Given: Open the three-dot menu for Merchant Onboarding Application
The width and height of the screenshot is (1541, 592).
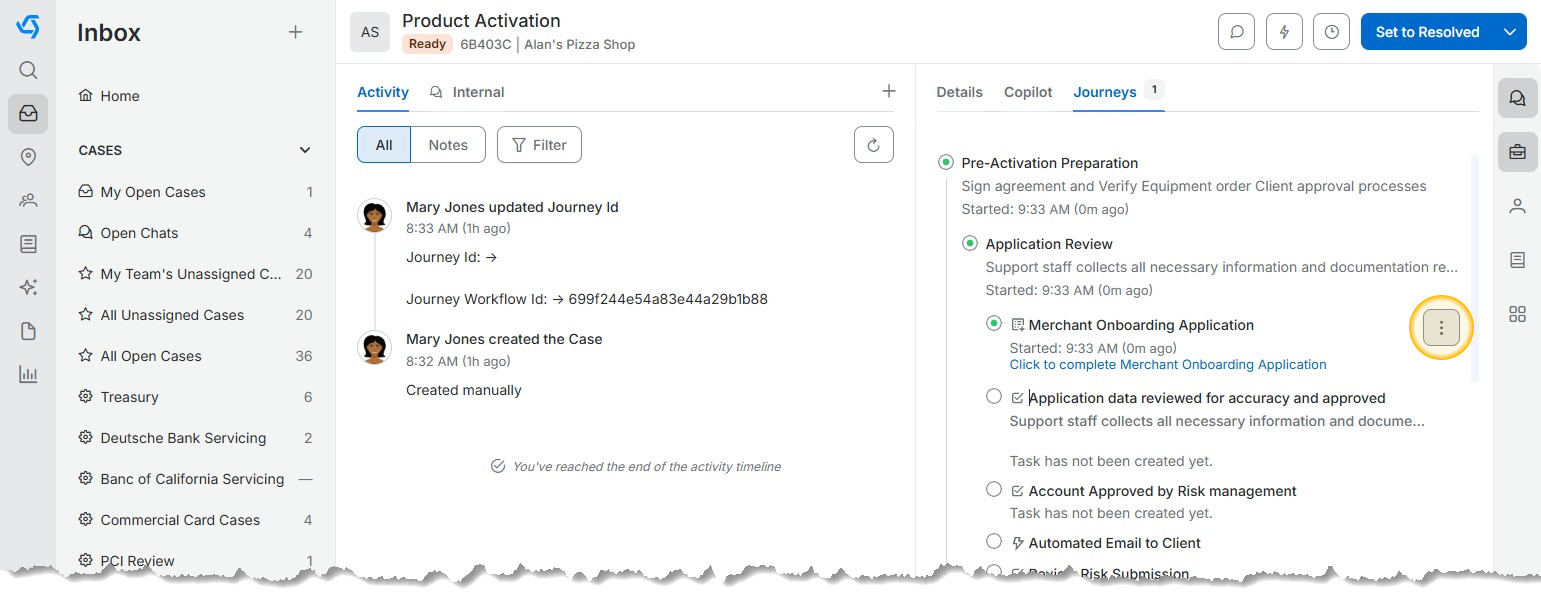Looking at the screenshot, I should click(1441, 328).
